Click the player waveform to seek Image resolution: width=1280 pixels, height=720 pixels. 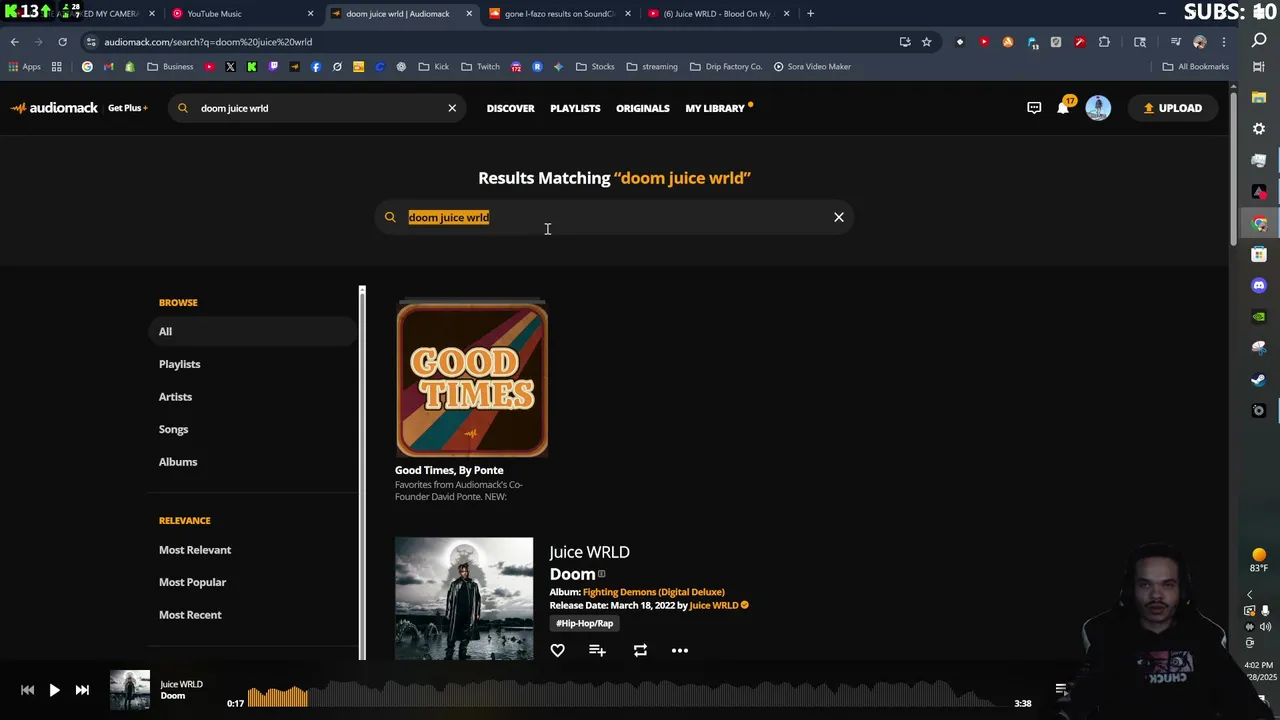pyautogui.click(x=628, y=694)
